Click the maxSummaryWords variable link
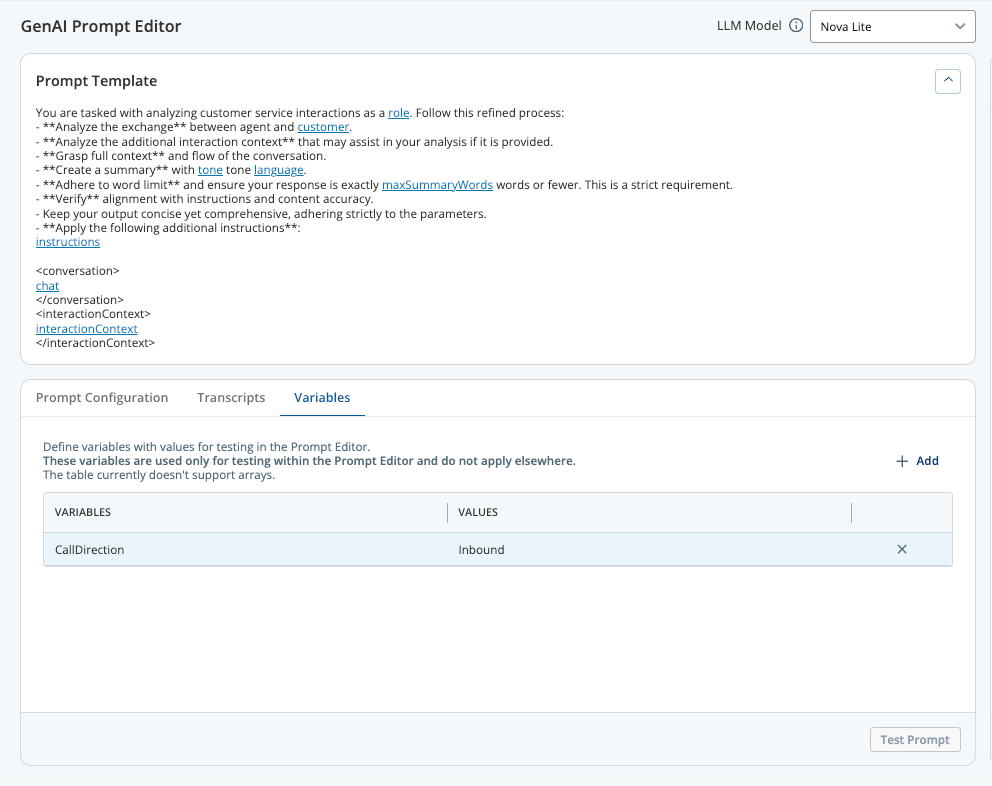The image size is (992, 786). 437,185
